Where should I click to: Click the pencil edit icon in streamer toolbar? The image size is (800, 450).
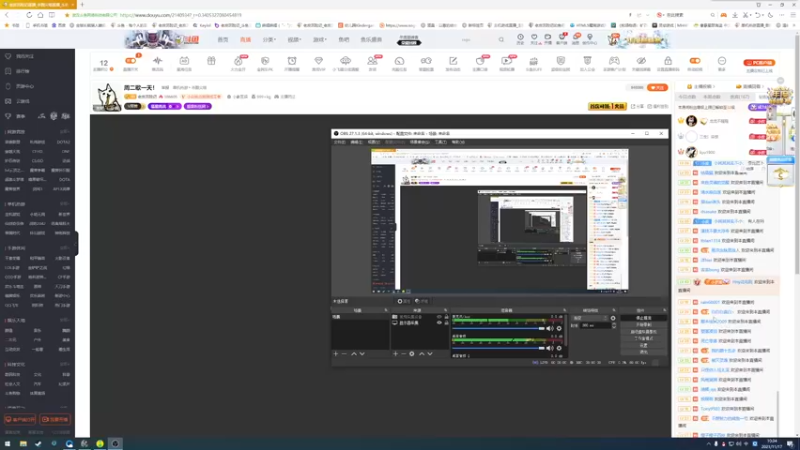pyautogui.click(x=453, y=63)
